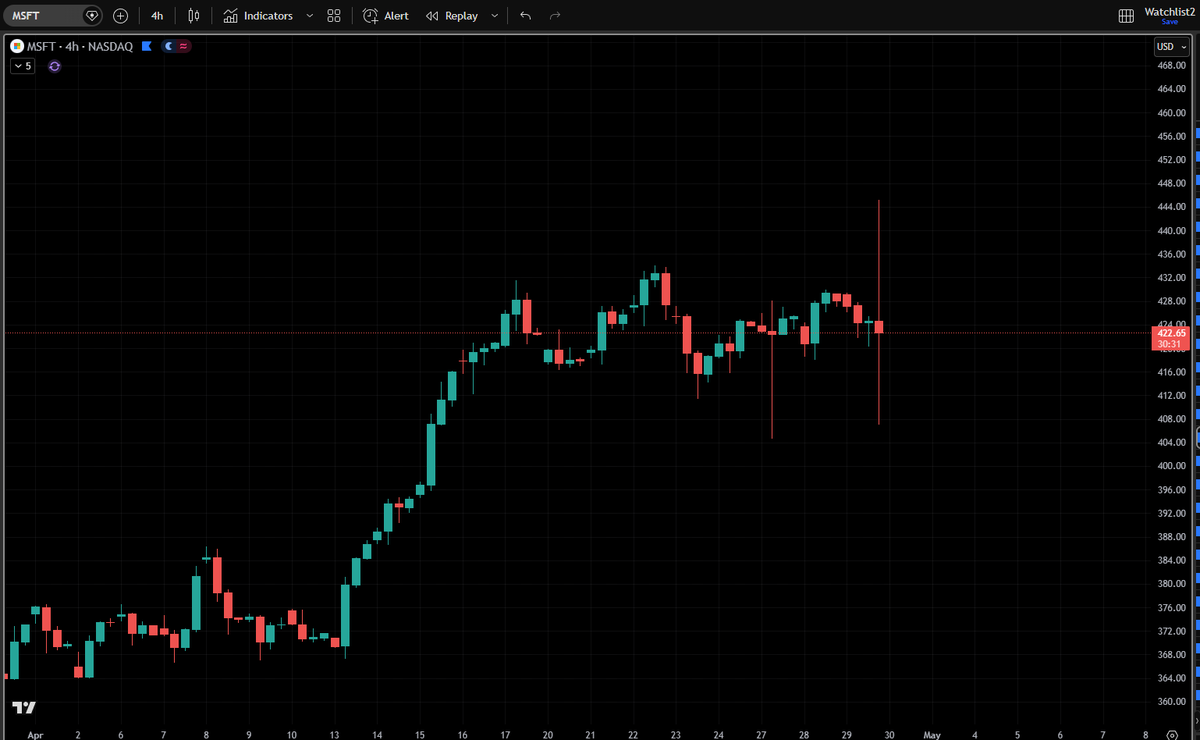Start bar Replay mode
1200x740 pixels.
point(452,16)
